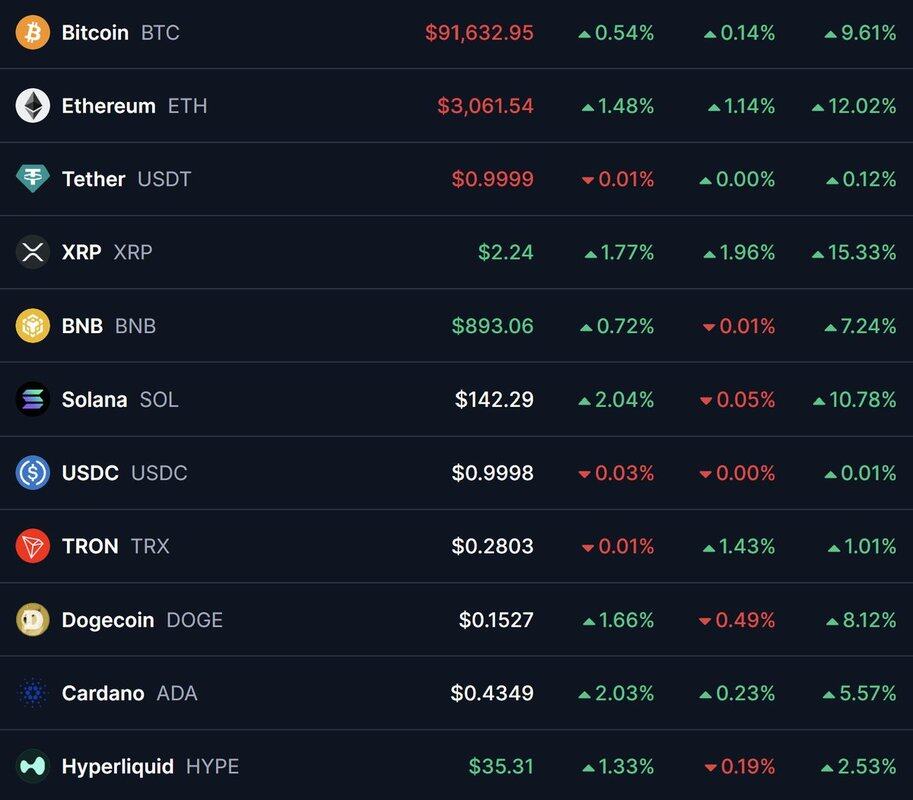The width and height of the screenshot is (913, 800).
Task: Click the TRON logo icon
Action: pos(33,546)
